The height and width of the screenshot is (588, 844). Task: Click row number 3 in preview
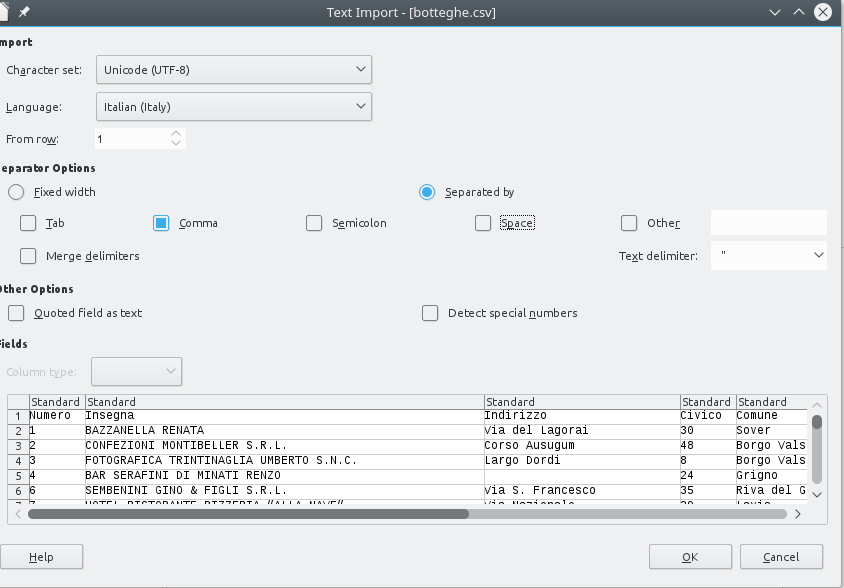click(x=18, y=446)
